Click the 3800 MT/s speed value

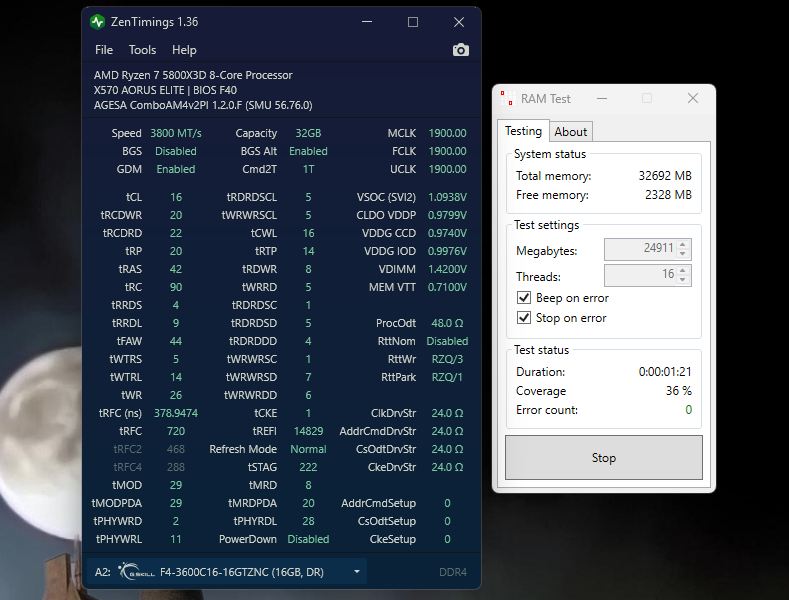point(176,133)
